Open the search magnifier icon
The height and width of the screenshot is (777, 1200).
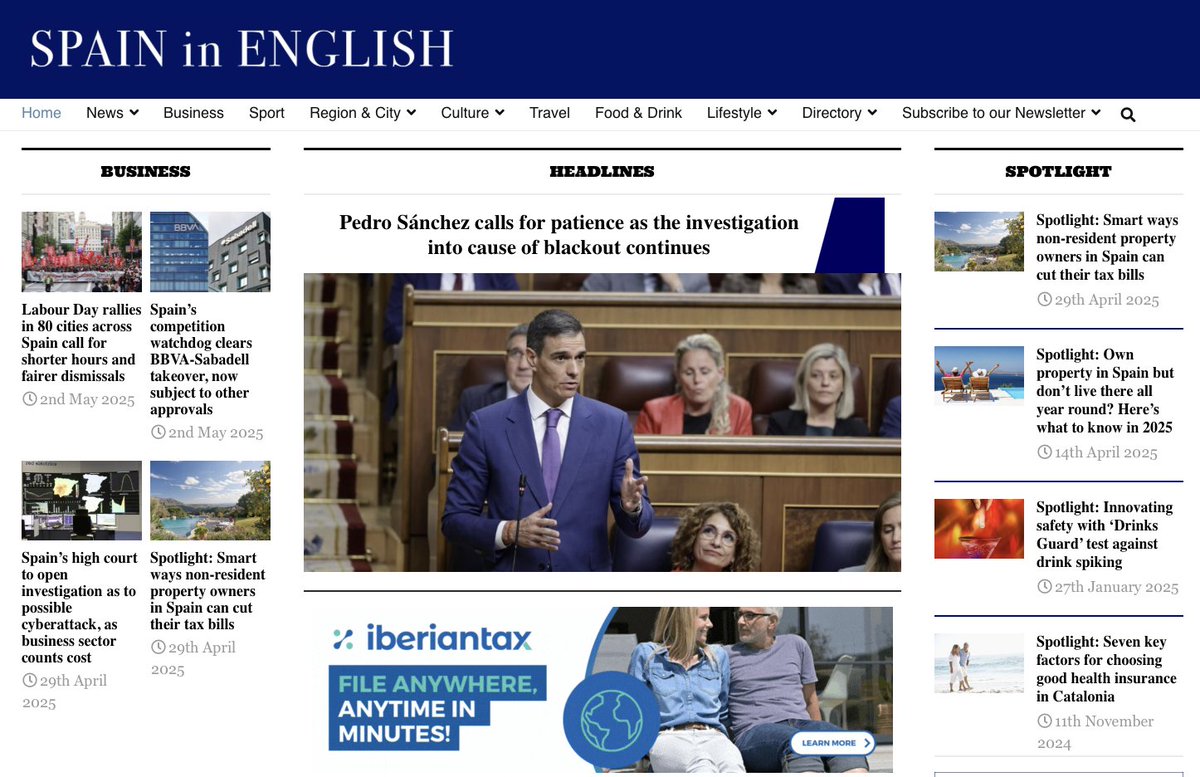(1127, 113)
